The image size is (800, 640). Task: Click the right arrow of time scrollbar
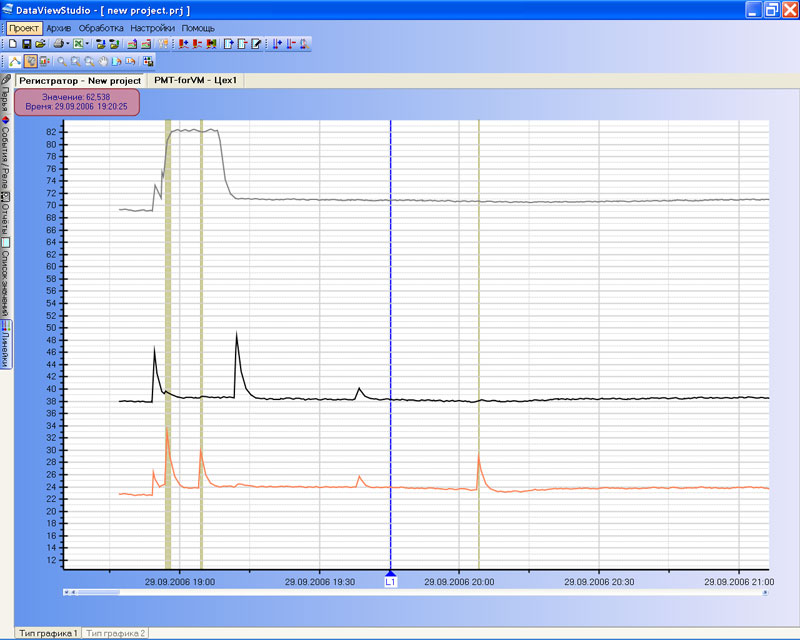765,593
